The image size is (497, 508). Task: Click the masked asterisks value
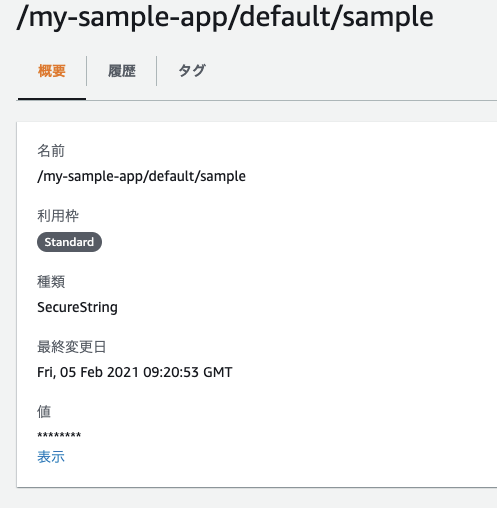[x=59, y=435]
